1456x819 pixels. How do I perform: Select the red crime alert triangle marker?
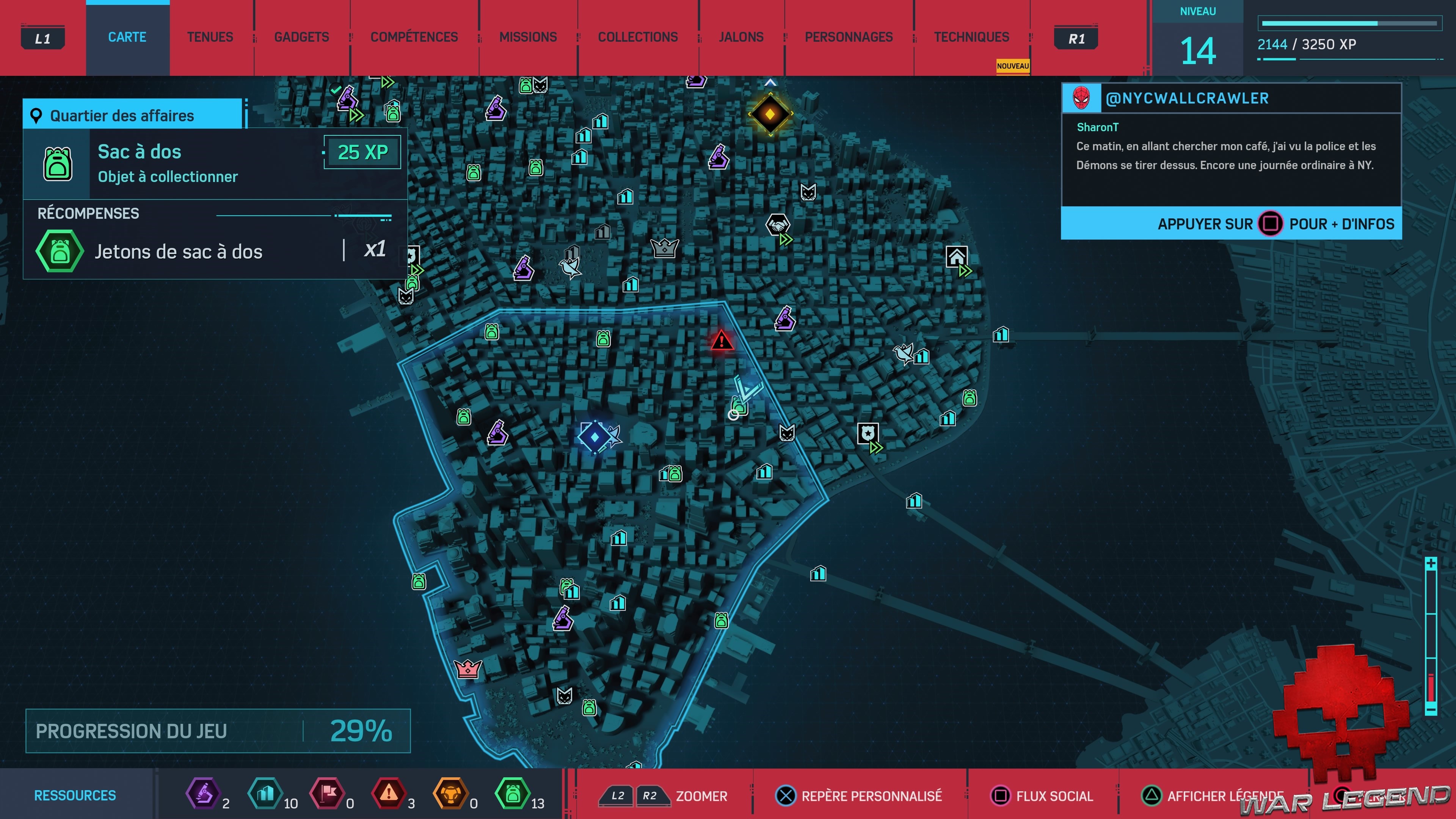(x=721, y=340)
